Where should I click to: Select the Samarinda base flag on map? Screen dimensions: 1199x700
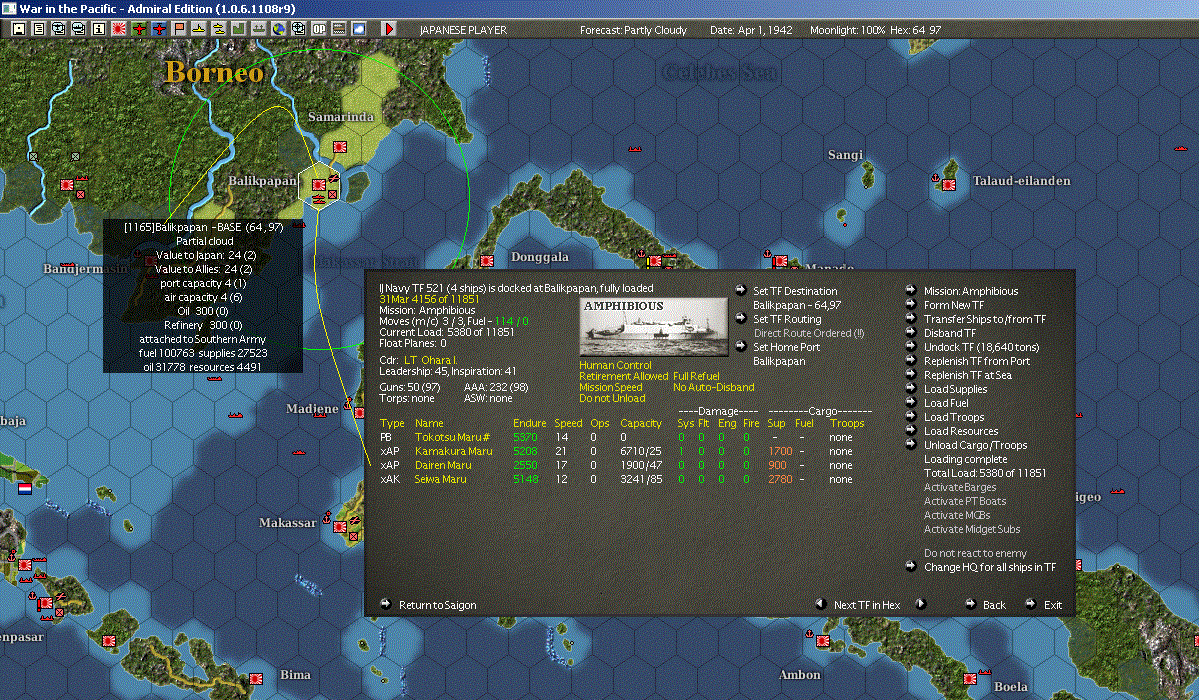pyautogui.click(x=340, y=147)
